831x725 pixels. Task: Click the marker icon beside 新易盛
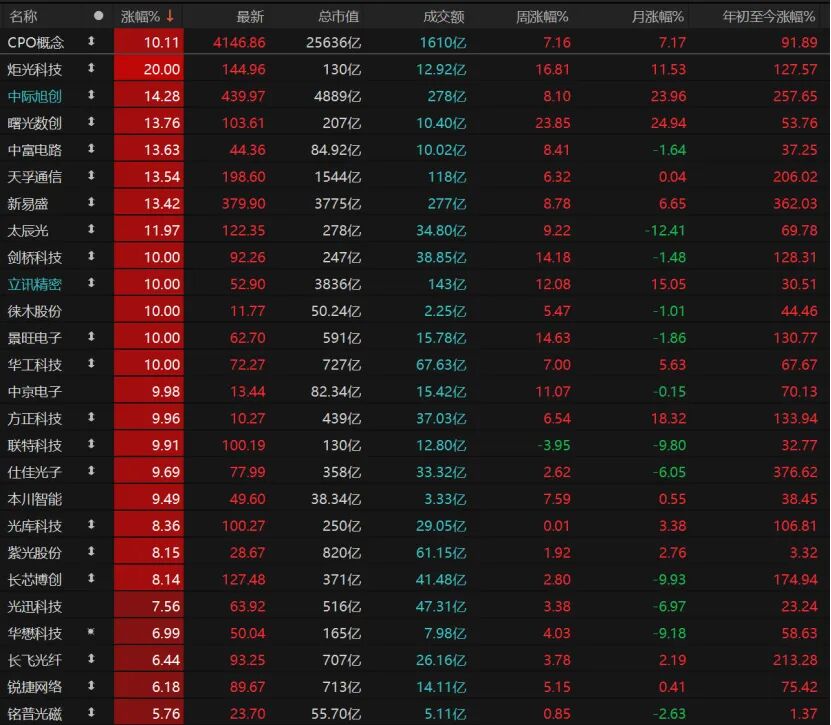point(92,203)
